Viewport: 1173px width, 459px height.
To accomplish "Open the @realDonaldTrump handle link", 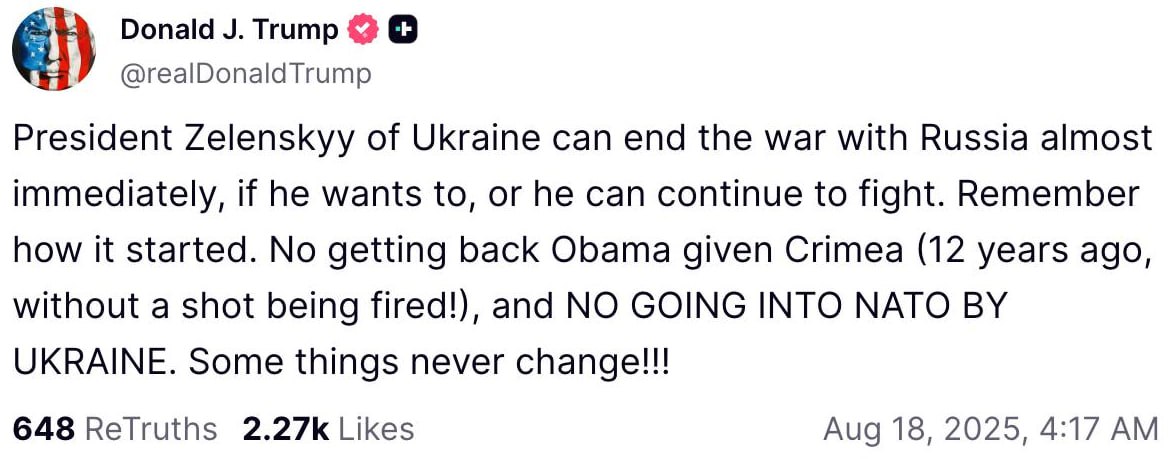I will point(245,74).
